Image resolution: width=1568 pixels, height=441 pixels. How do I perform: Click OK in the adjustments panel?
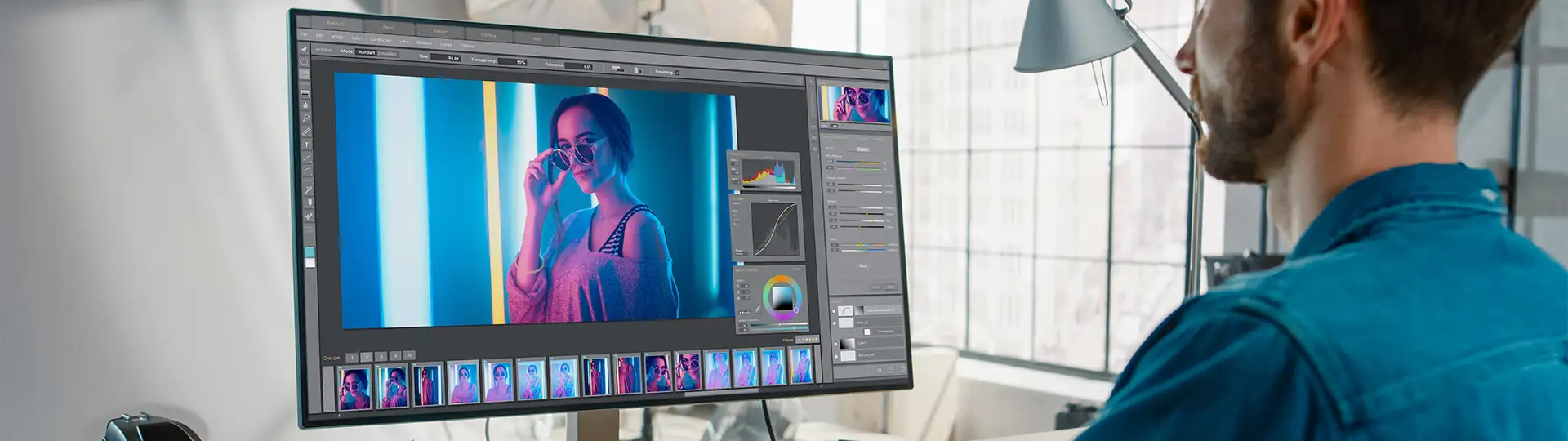click(890, 287)
